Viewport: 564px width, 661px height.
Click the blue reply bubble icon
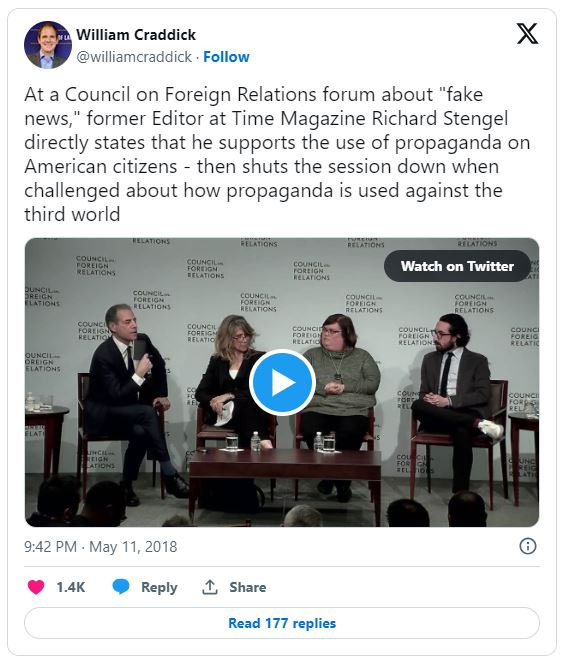coord(121,587)
